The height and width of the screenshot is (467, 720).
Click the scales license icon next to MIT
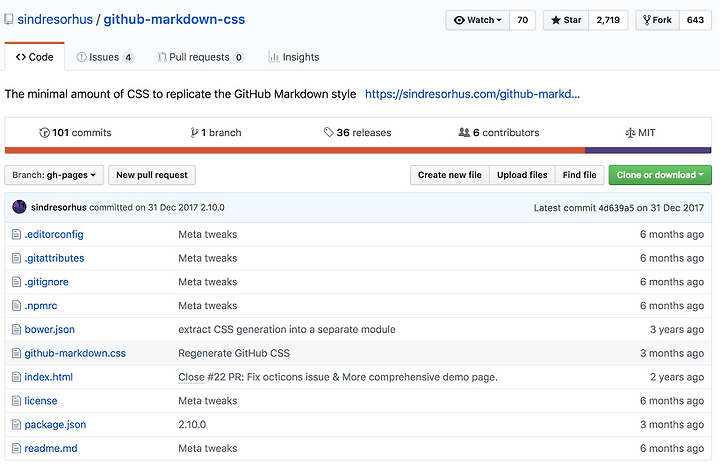[630, 133]
